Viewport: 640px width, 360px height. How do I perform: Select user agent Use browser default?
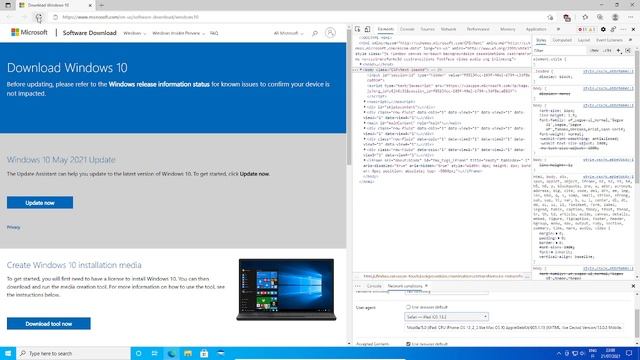(x=408, y=307)
